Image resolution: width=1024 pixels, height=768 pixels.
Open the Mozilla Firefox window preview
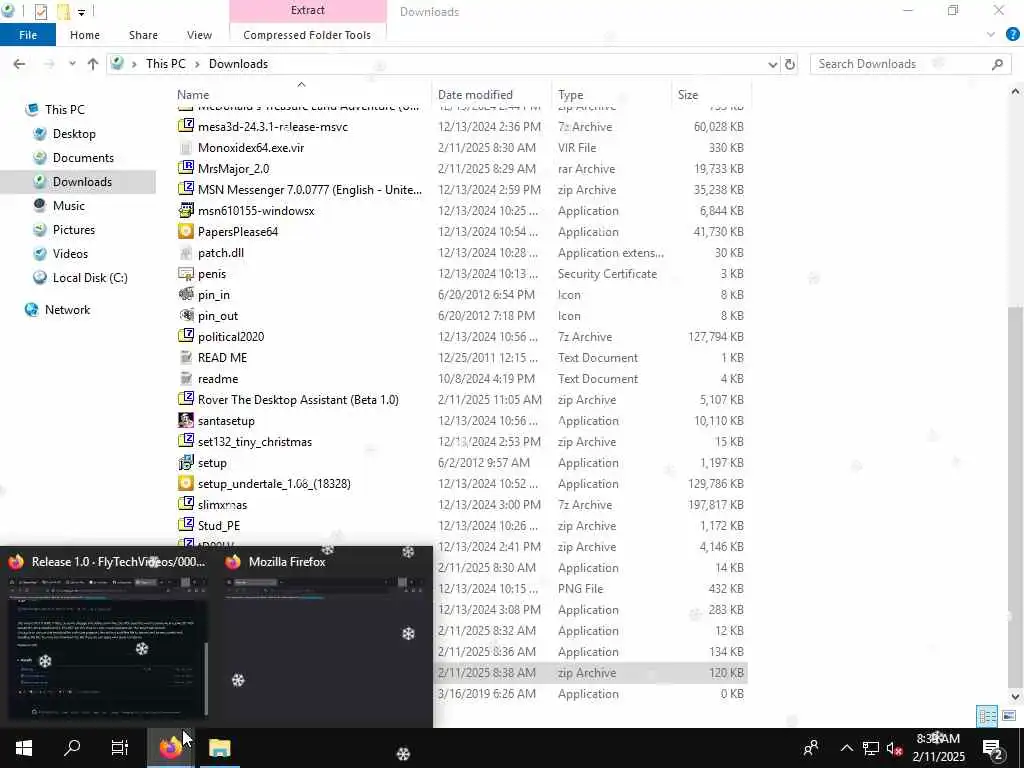click(x=325, y=635)
